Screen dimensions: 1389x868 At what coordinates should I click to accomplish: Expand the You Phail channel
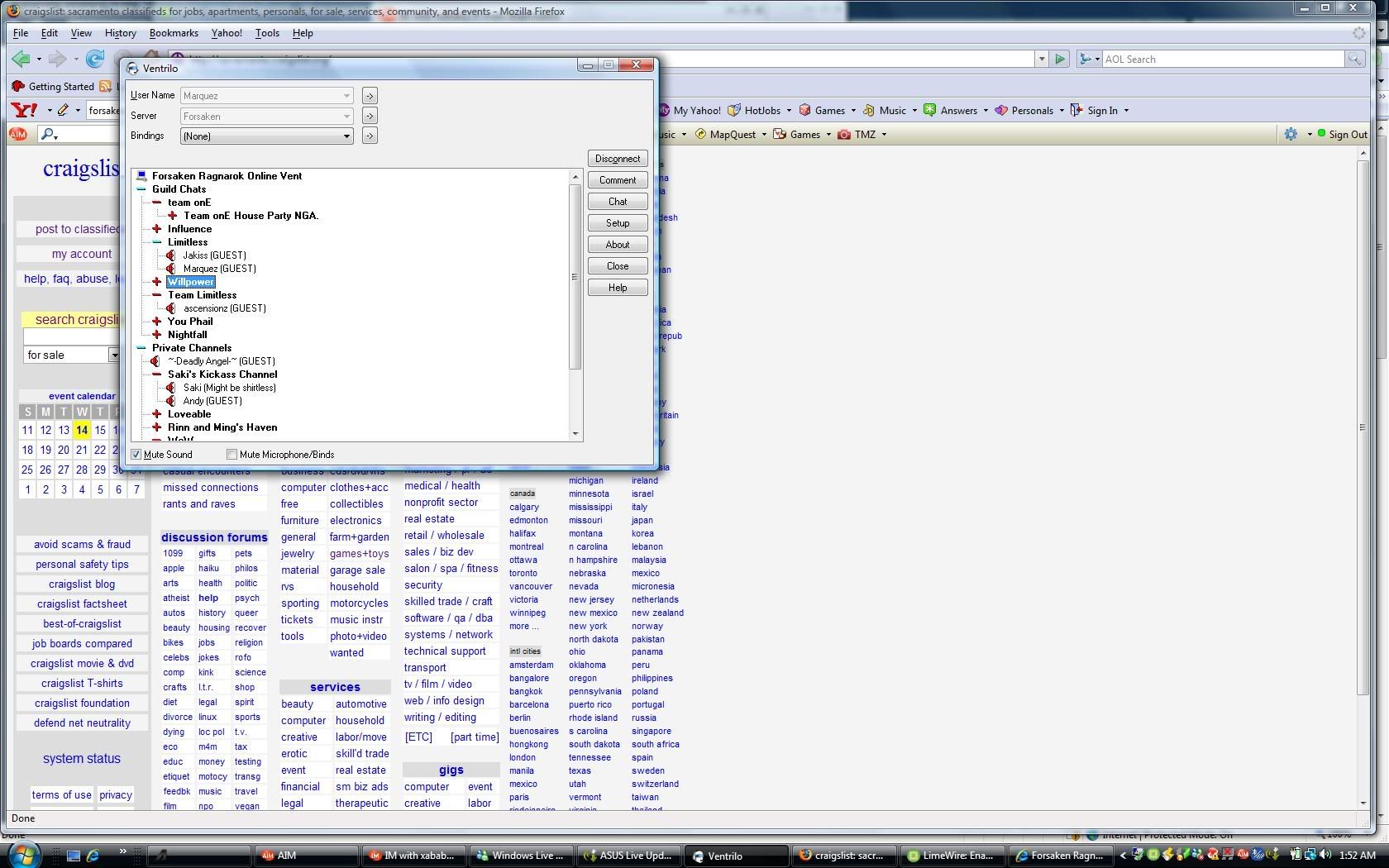pos(156,322)
